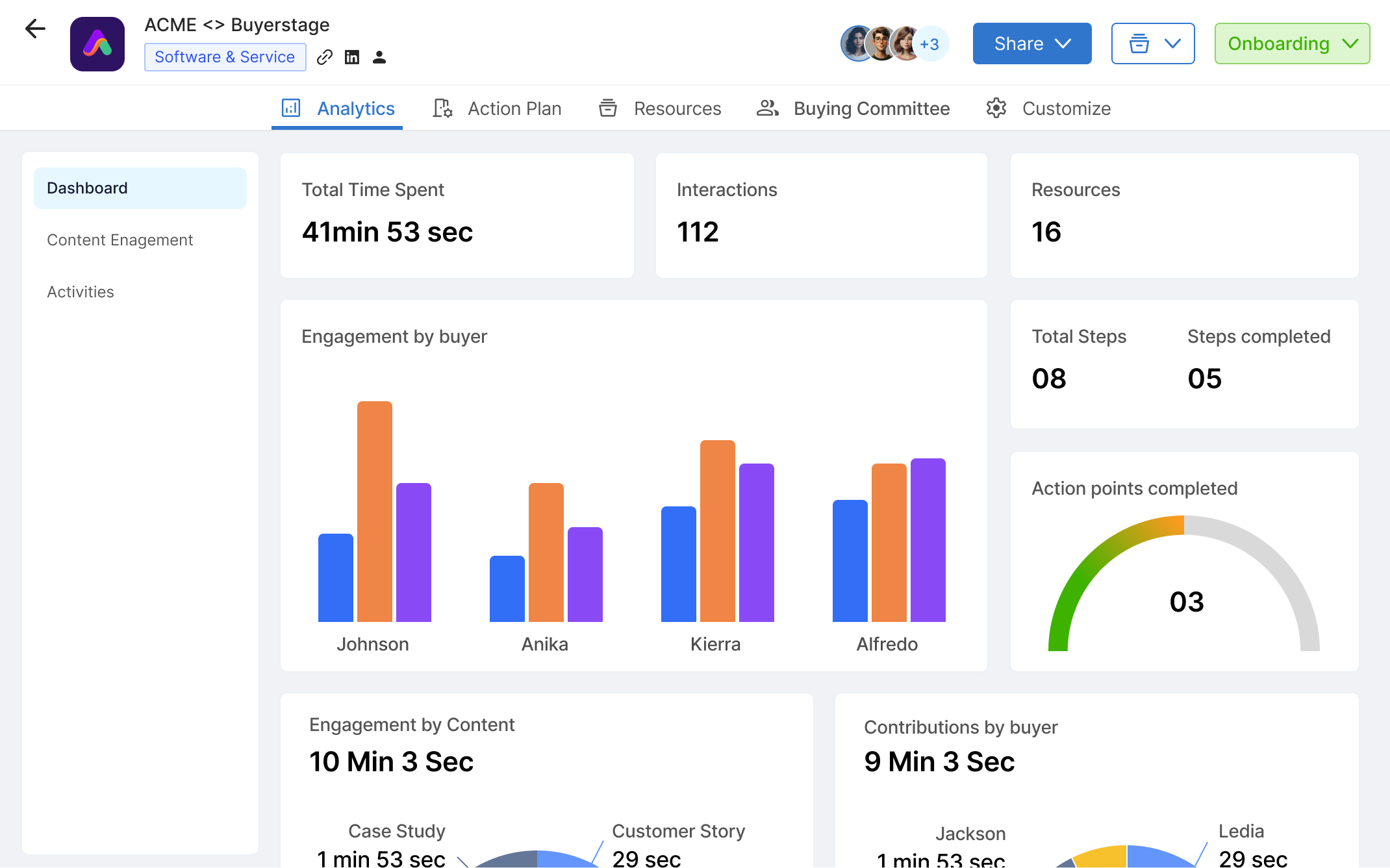The height and width of the screenshot is (868, 1390).
Task: Open the Customize gear icon
Action: 995,108
